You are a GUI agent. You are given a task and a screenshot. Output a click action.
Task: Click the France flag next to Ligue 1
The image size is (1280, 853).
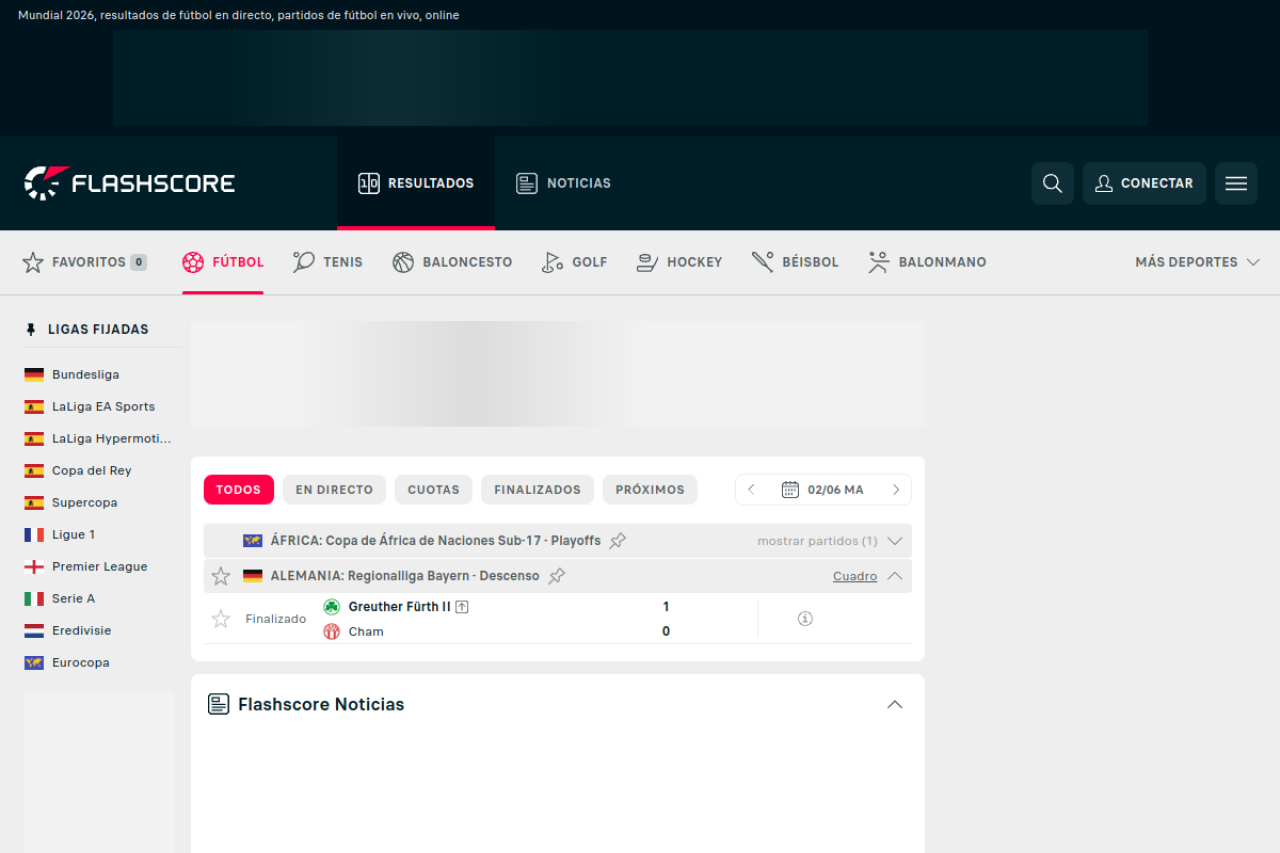[x=34, y=535]
